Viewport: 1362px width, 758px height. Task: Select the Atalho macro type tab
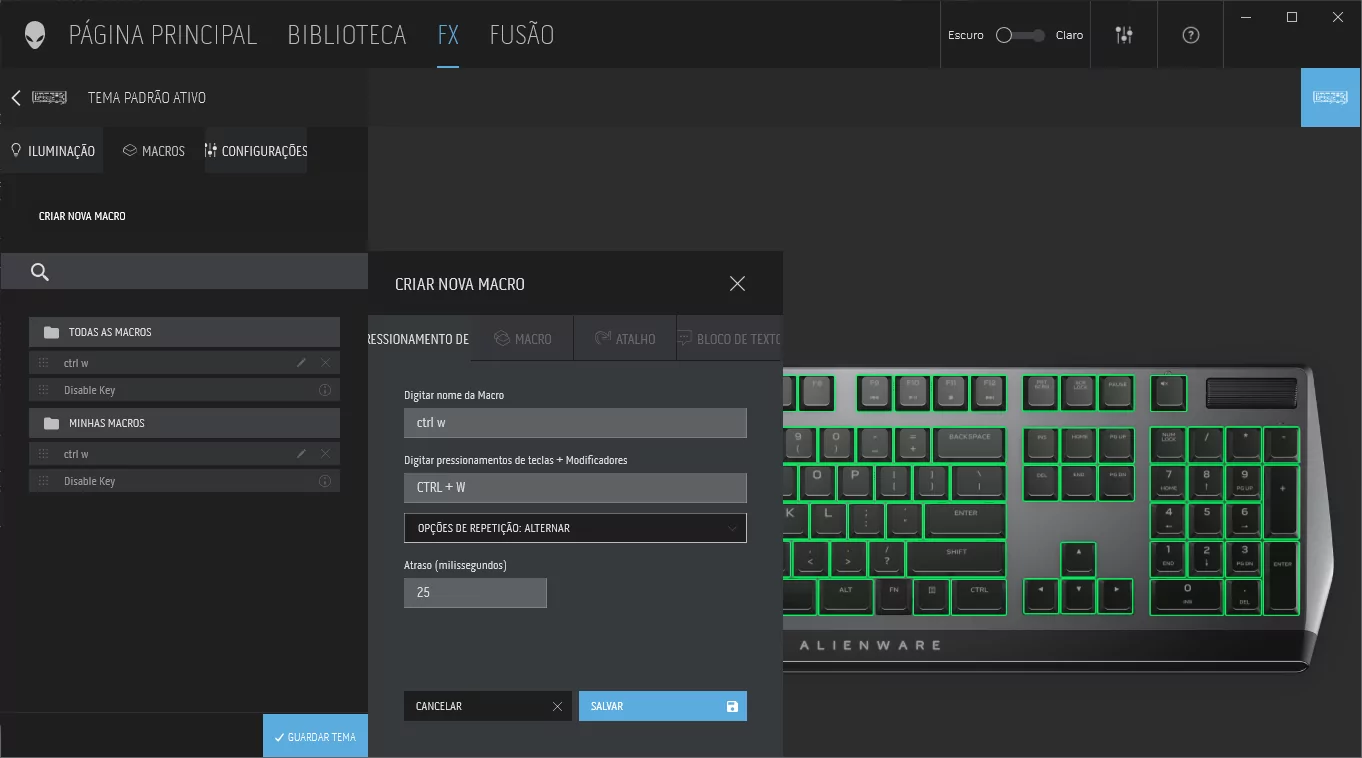pos(625,339)
